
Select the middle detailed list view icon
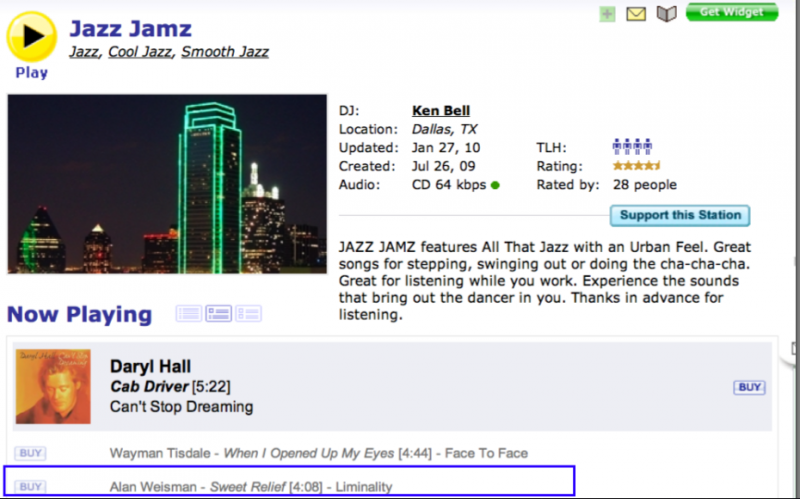click(x=218, y=313)
